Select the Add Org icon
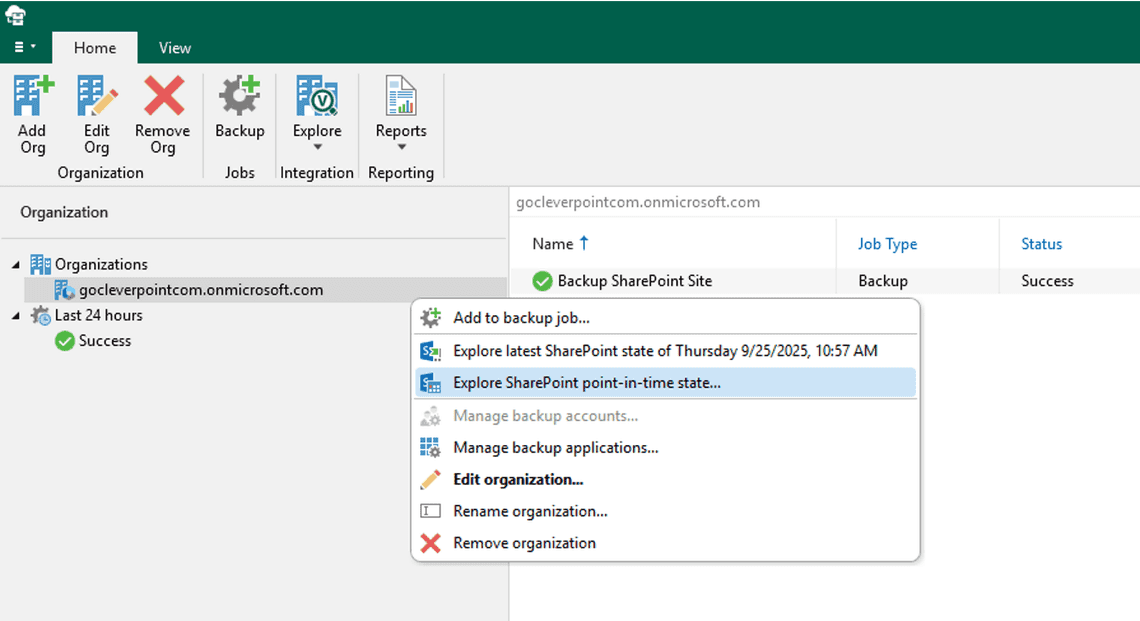The width and height of the screenshot is (1140, 621). click(32, 100)
